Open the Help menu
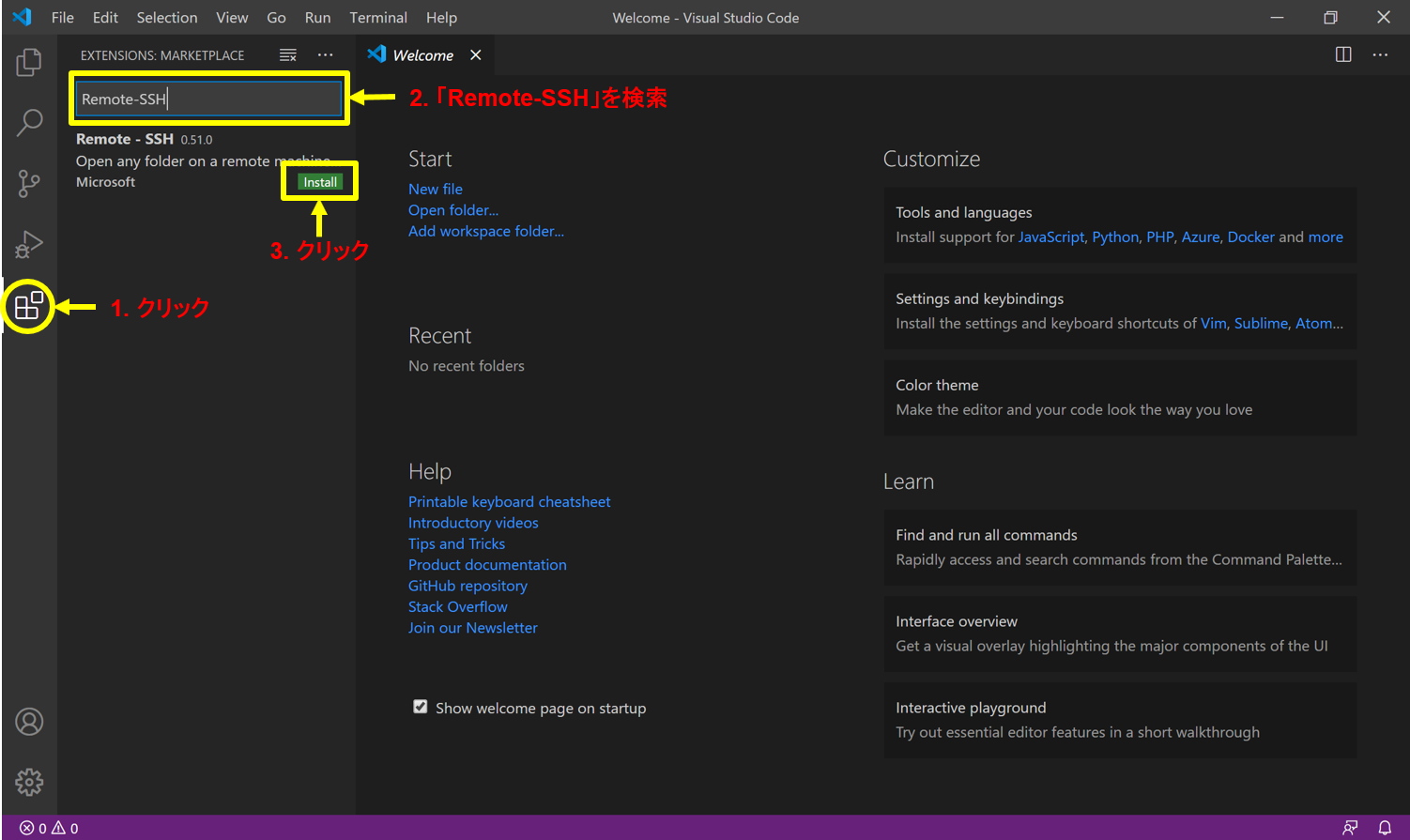Image resolution: width=1410 pixels, height=840 pixels. click(441, 17)
